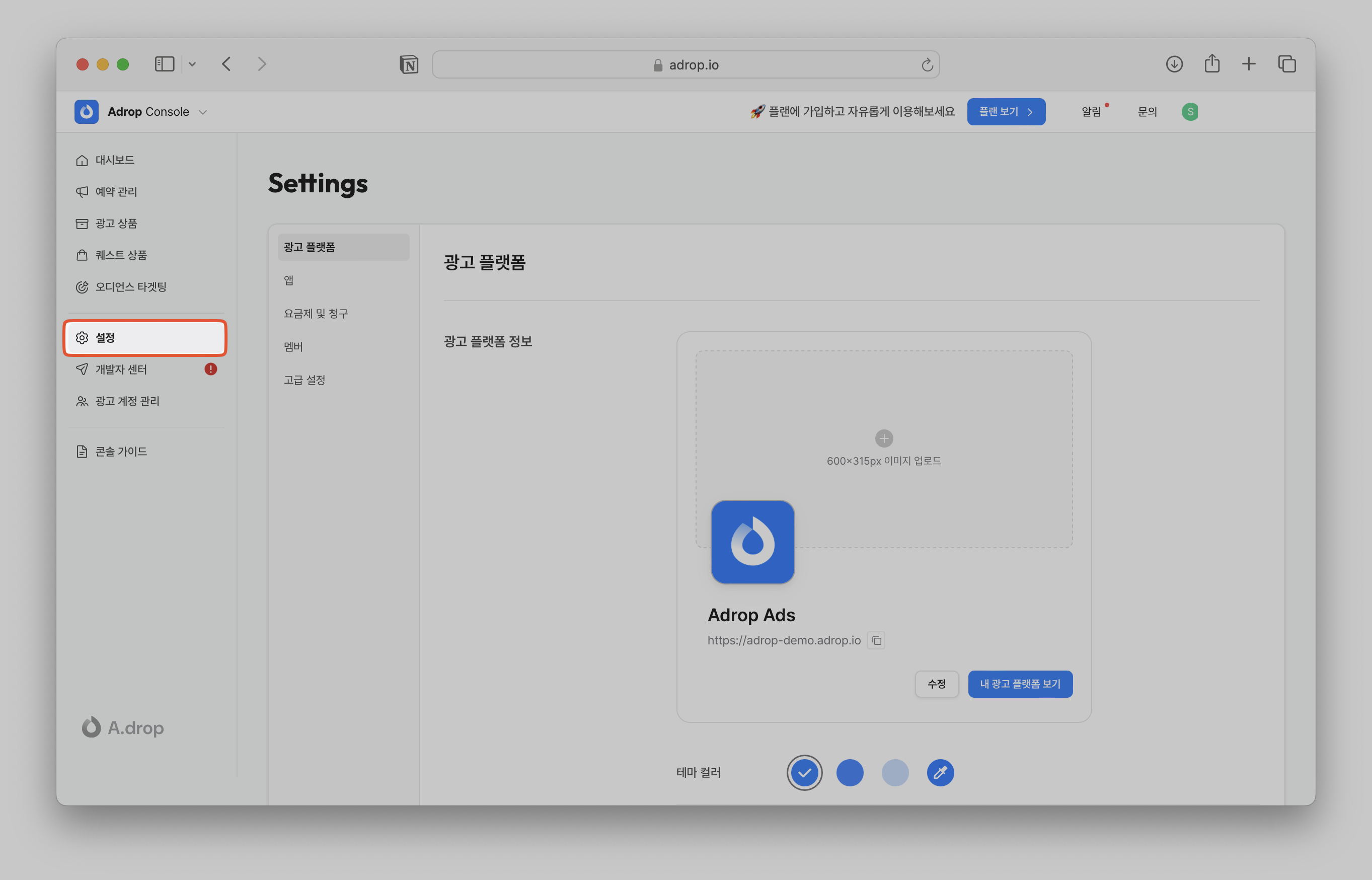
Task: Click the Safari downloads icon
Action: pos(1174,64)
